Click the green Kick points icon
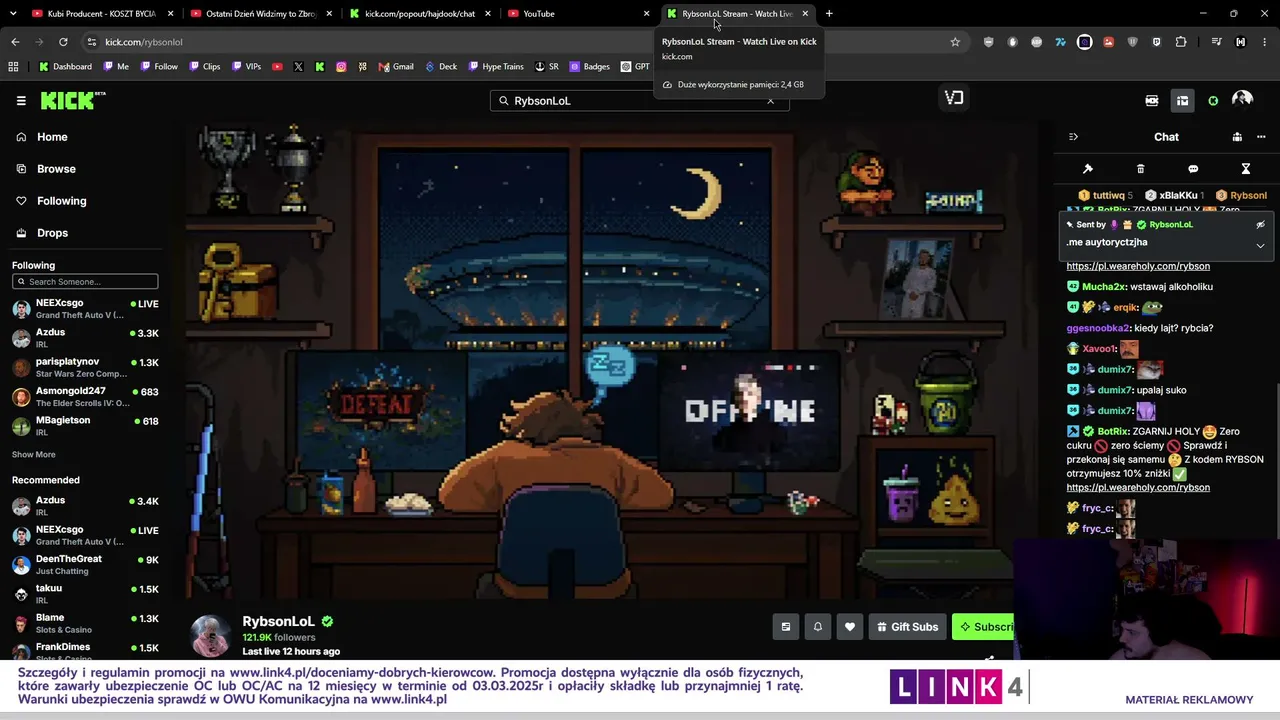 1213,101
